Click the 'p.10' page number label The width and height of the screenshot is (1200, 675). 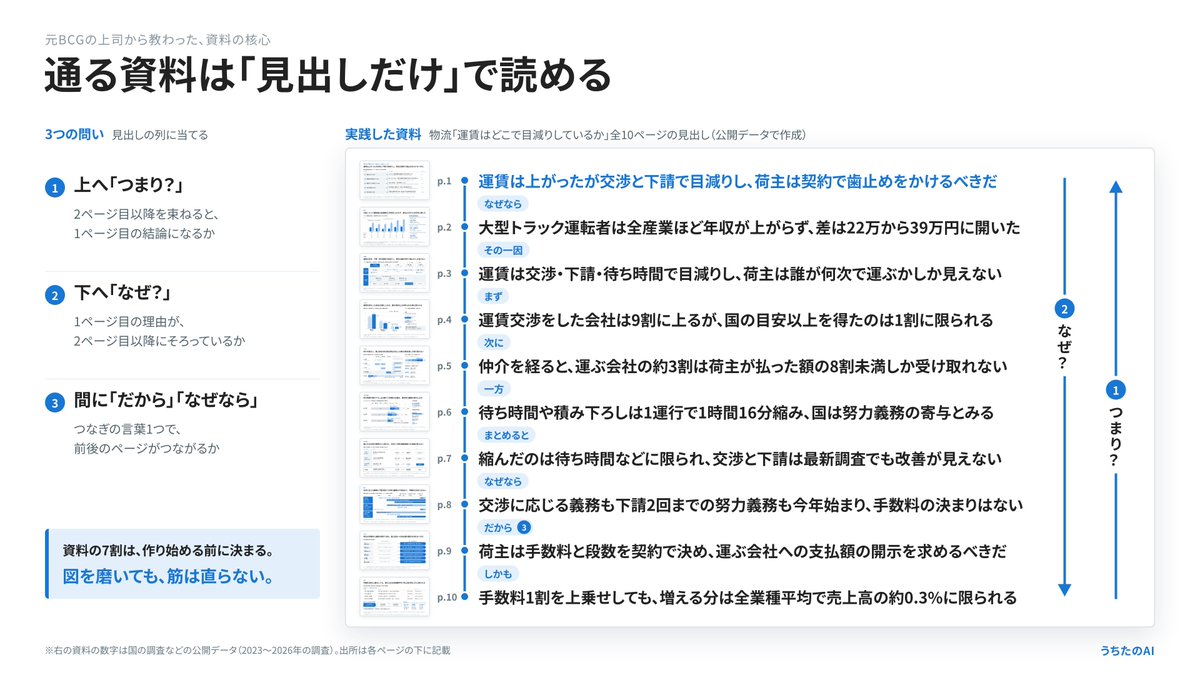[447, 597]
